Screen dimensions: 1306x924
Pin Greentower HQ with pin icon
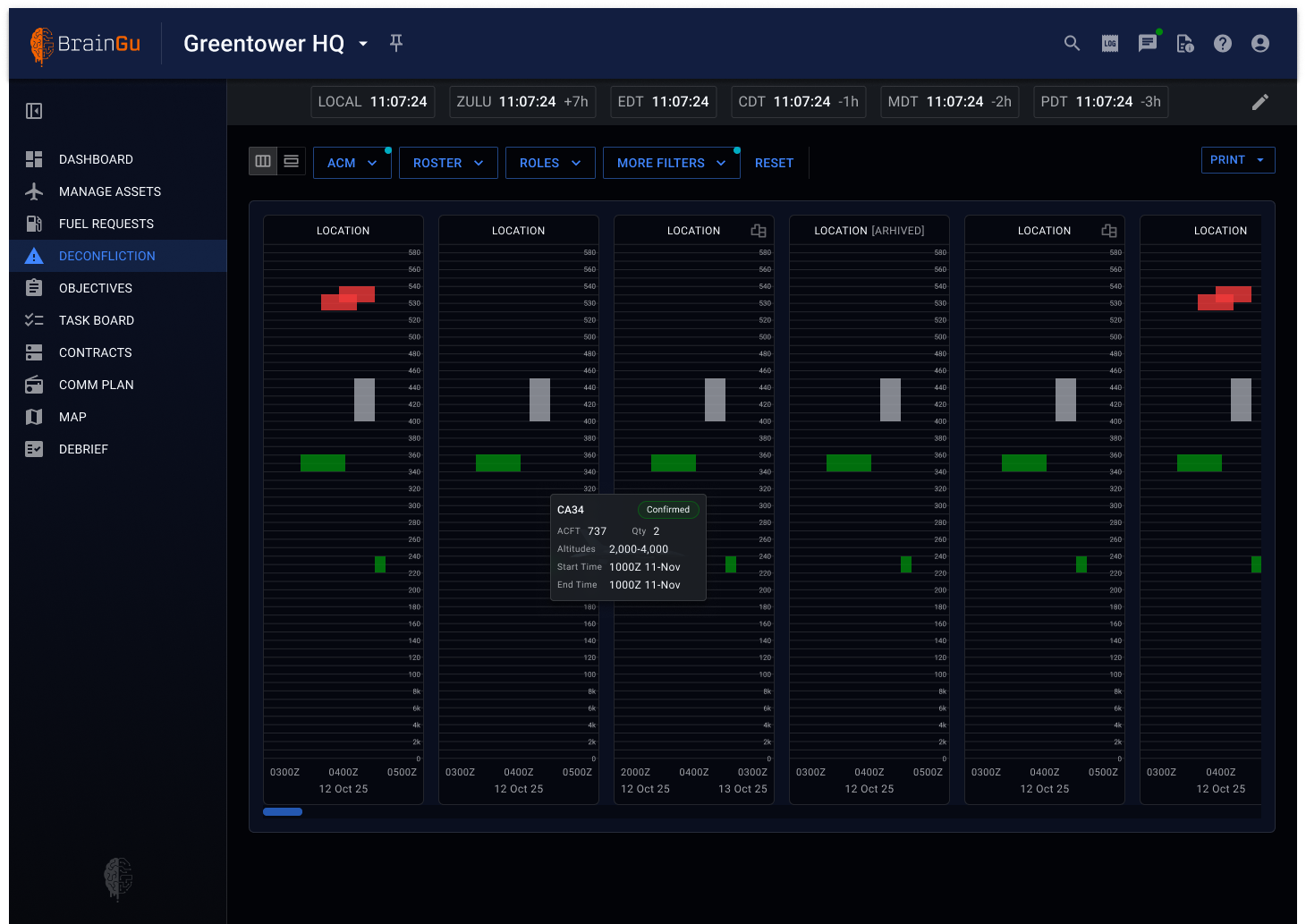(396, 43)
